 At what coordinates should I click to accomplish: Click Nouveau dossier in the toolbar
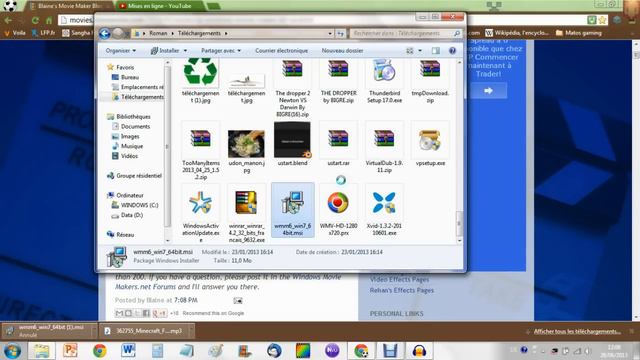click(342, 51)
